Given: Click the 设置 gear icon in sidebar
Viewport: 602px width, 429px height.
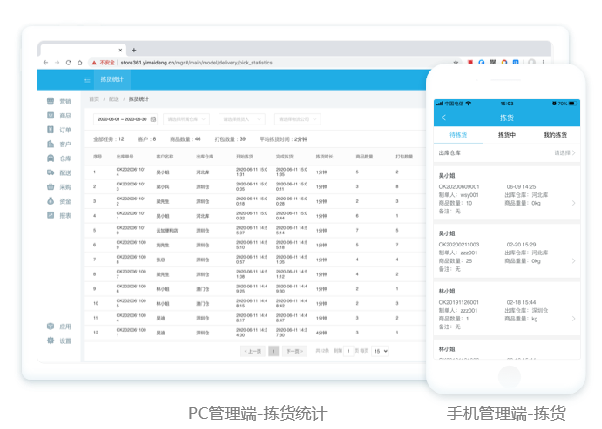Looking at the screenshot, I should pyautogui.click(x=51, y=341).
